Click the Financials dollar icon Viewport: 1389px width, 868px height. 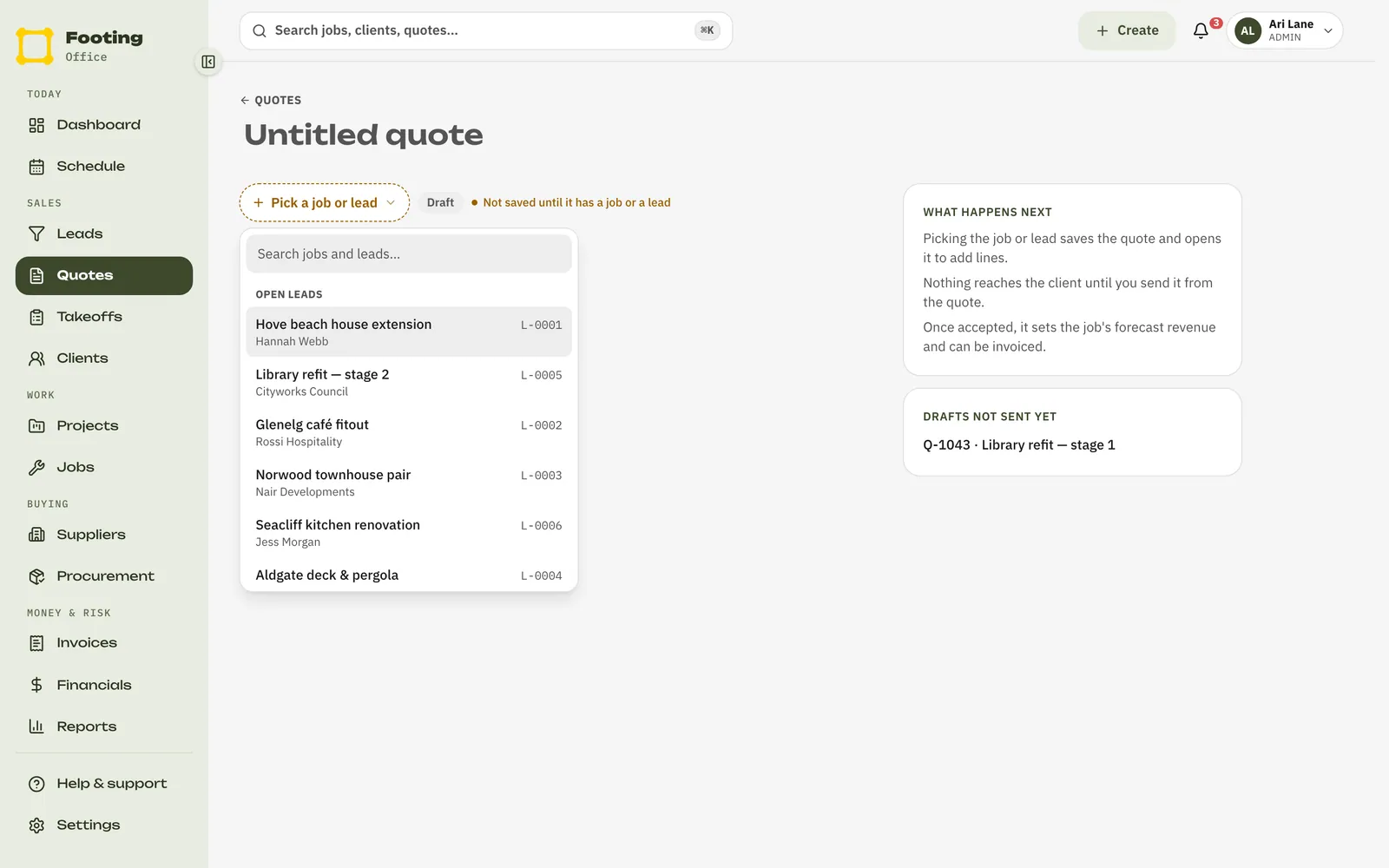point(36,685)
